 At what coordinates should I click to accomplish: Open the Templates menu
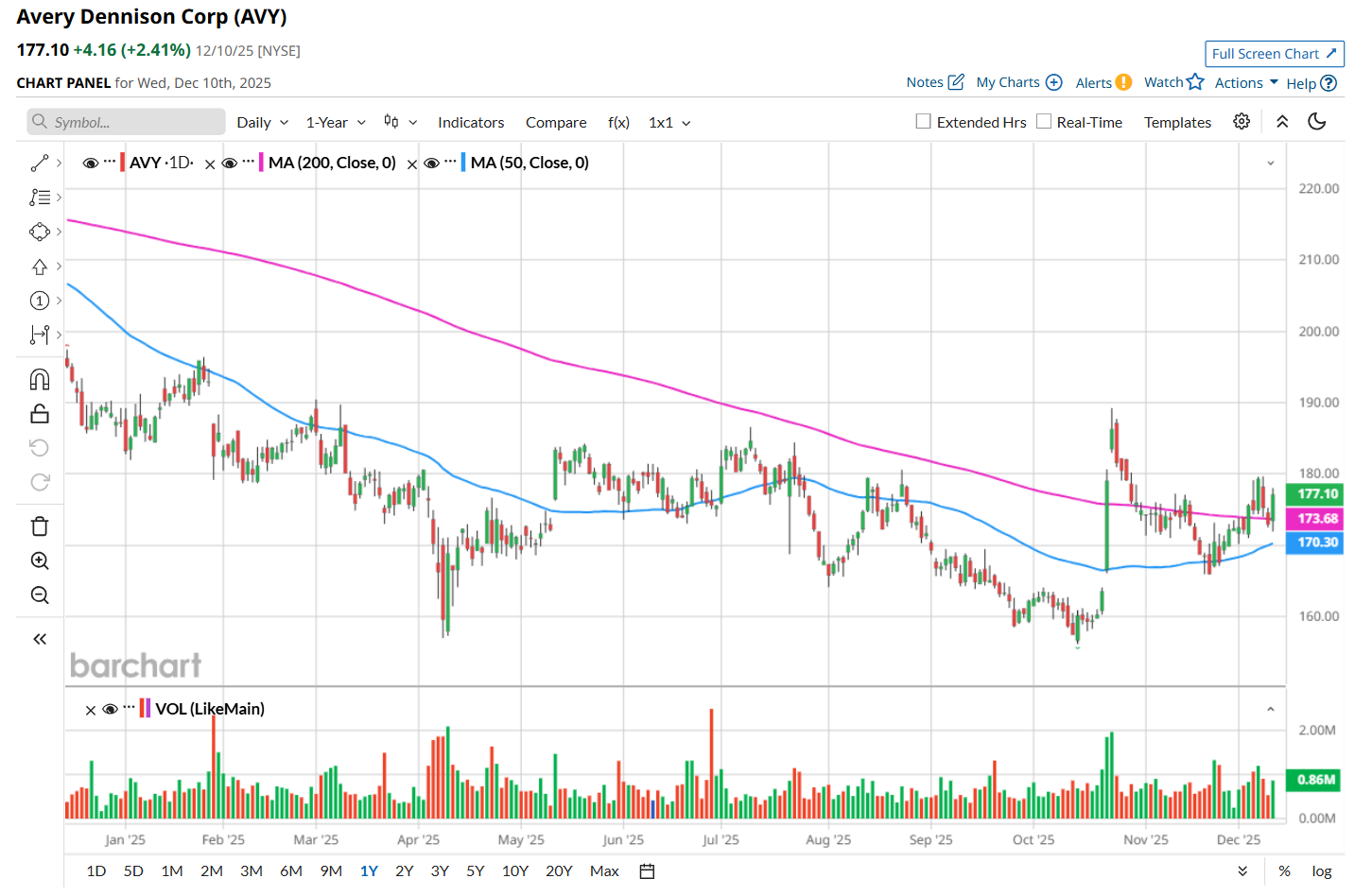[x=1177, y=122]
